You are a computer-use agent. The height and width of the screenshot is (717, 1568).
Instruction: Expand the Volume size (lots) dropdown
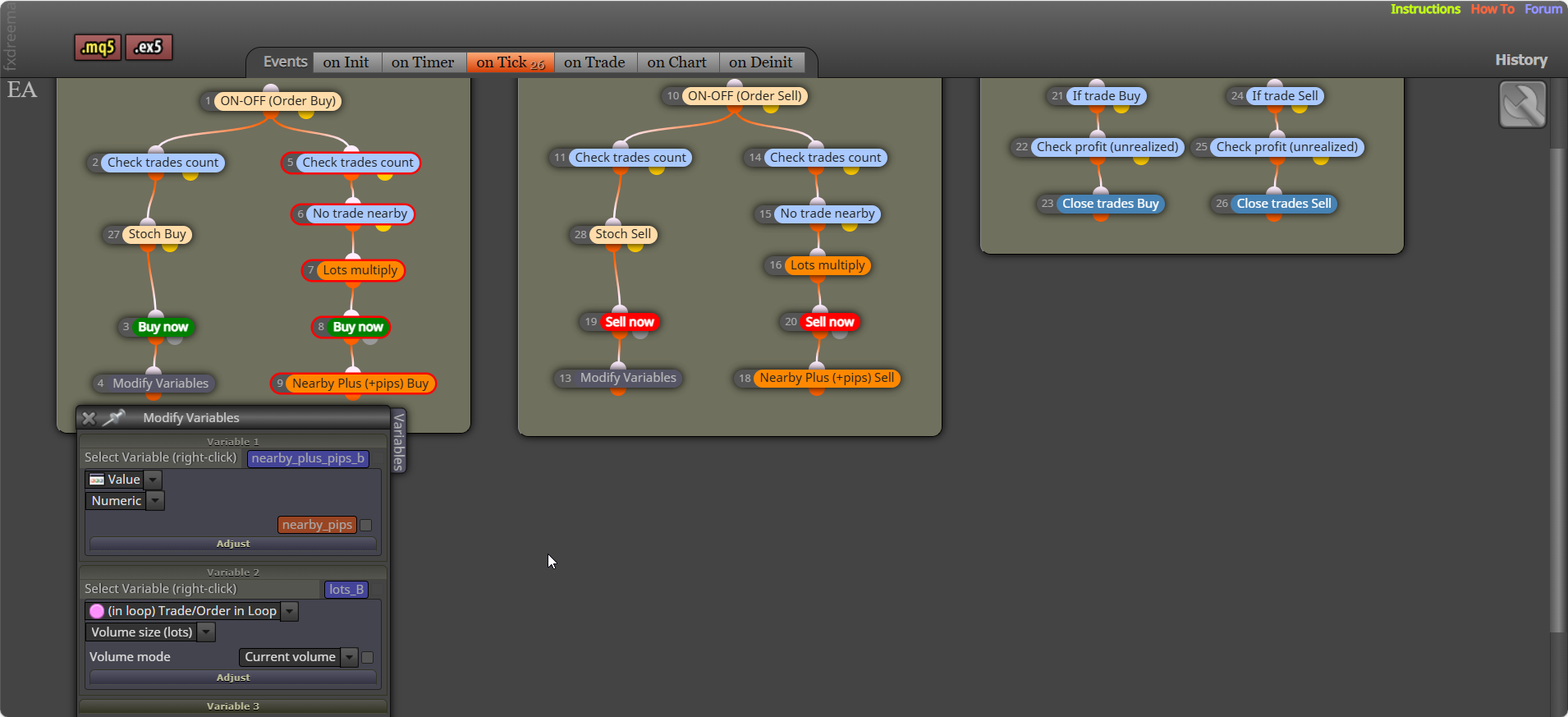pos(207,632)
